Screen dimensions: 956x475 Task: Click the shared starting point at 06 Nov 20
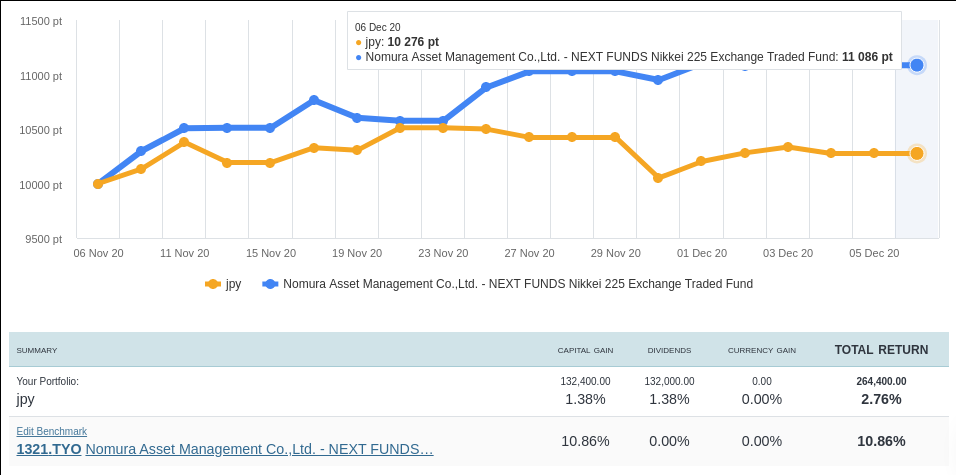[98, 184]
